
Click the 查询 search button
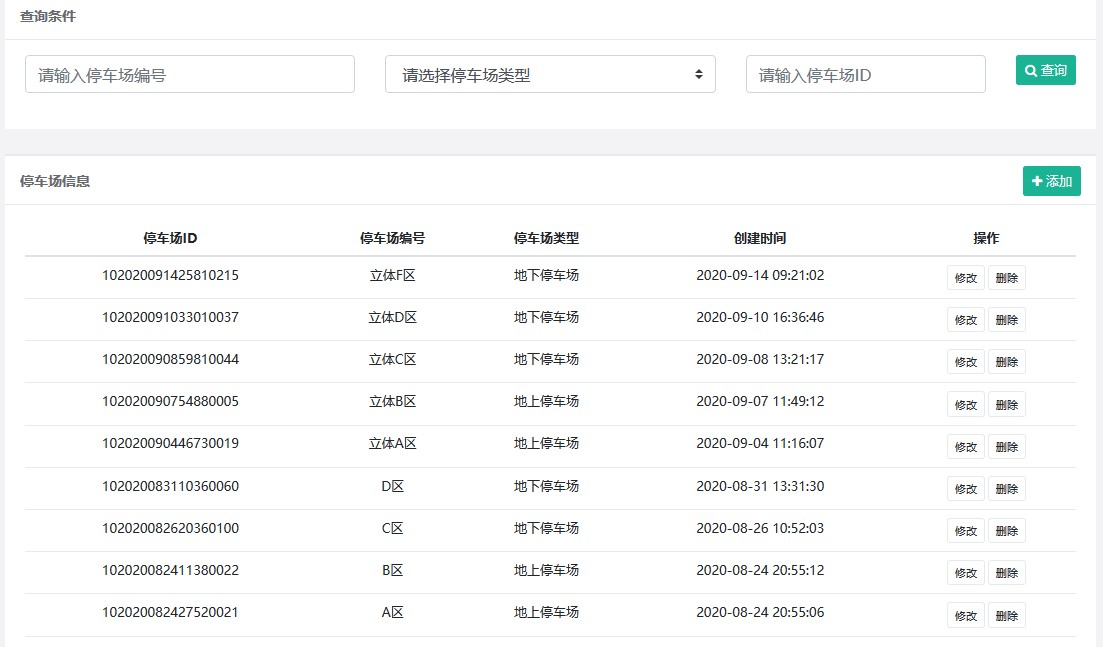(x=1045, y=70)
